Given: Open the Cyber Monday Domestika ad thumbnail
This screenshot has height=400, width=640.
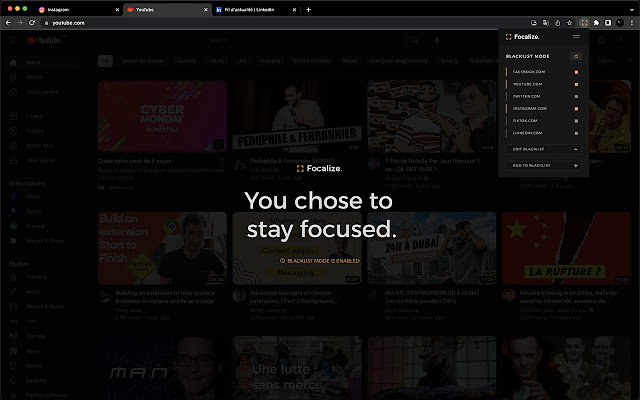Looking at the screenshot, I should pyautogui.click(x=162, y=116).
